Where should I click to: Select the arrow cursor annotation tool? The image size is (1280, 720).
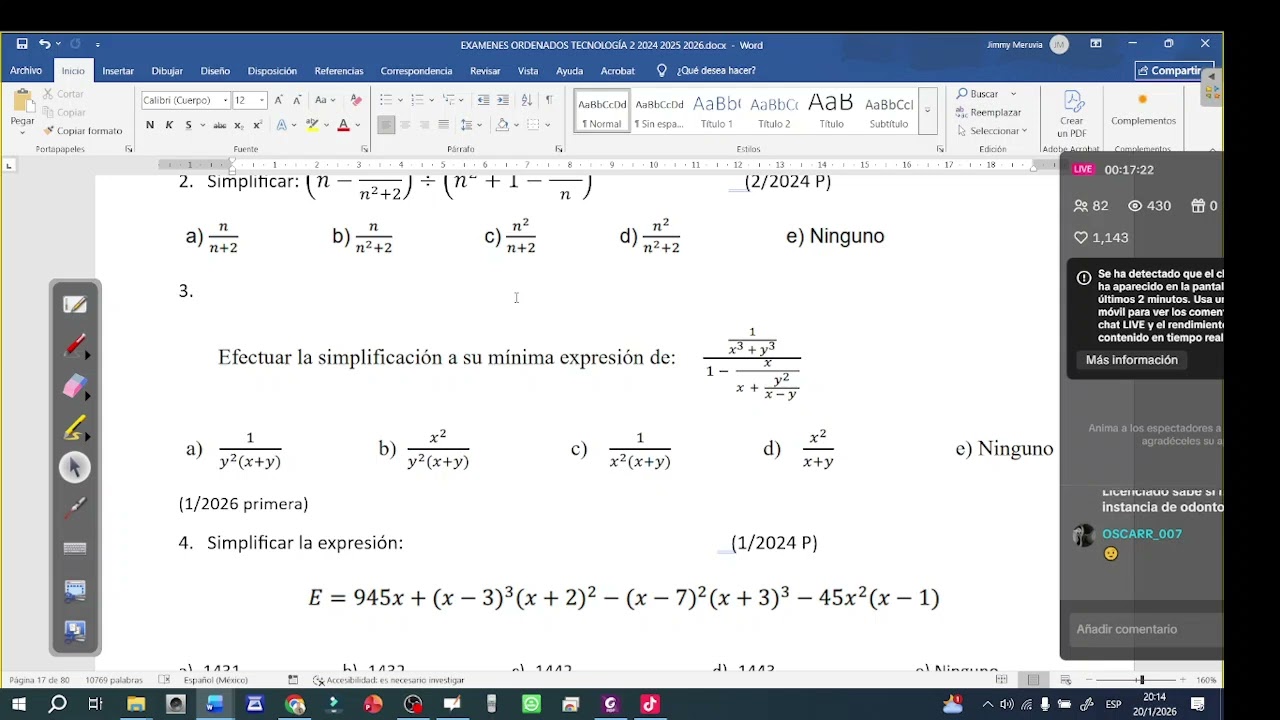(75, 467)
